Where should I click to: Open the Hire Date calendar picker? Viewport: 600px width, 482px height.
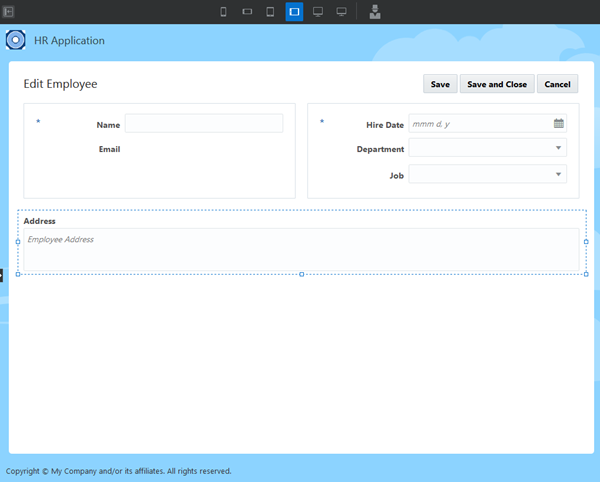click(559, 123)
